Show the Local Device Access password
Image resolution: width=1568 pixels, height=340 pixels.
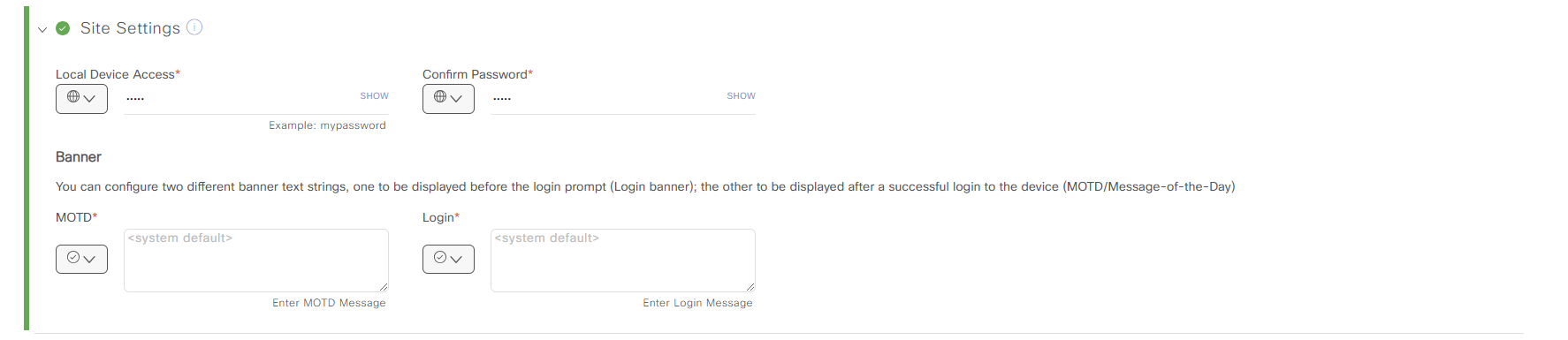click(374, 95)
